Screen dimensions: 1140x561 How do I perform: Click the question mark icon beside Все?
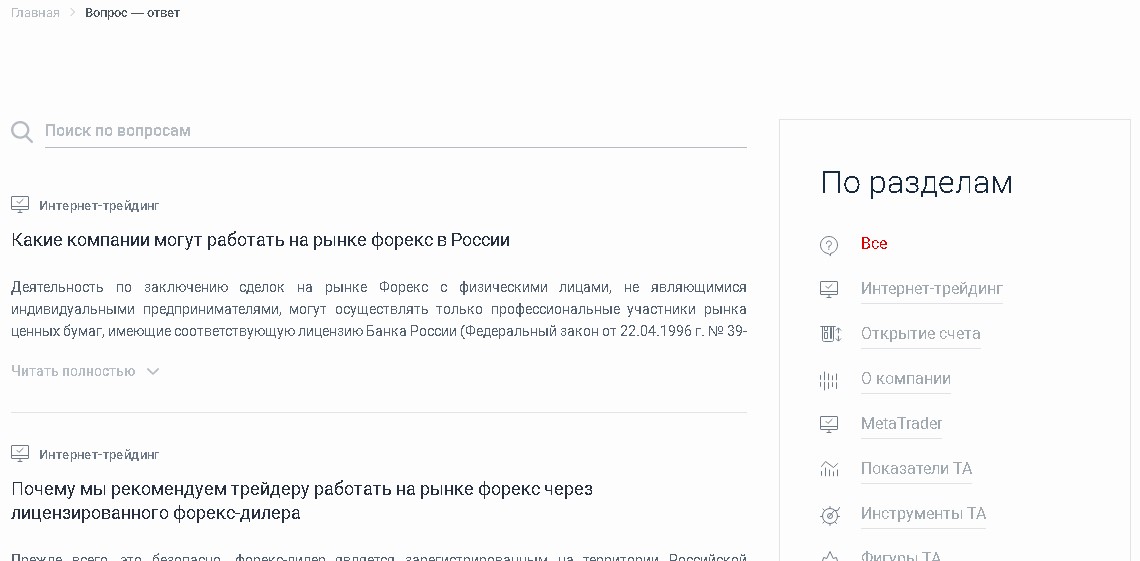click(x=829, y=244)
